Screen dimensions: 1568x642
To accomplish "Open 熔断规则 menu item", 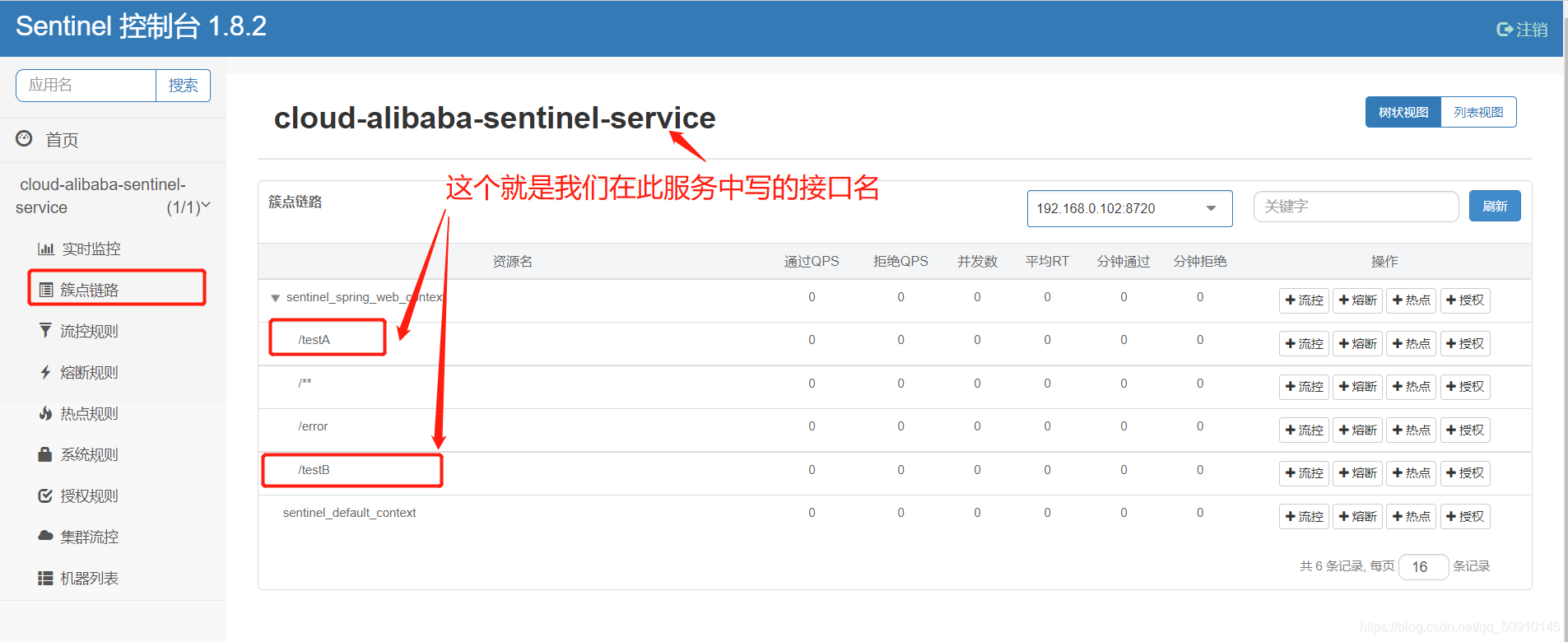I will point(89,372).
